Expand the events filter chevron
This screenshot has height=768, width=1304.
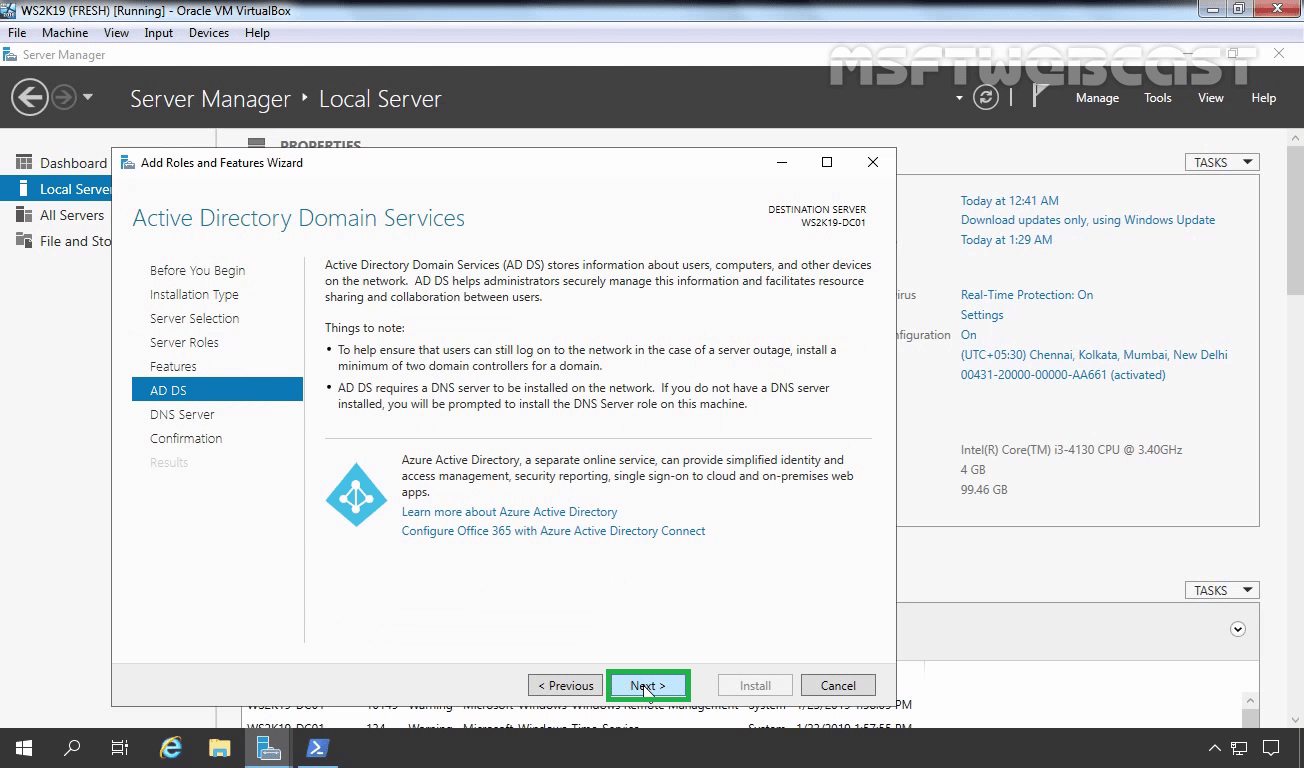click(x=1238, y=629)
